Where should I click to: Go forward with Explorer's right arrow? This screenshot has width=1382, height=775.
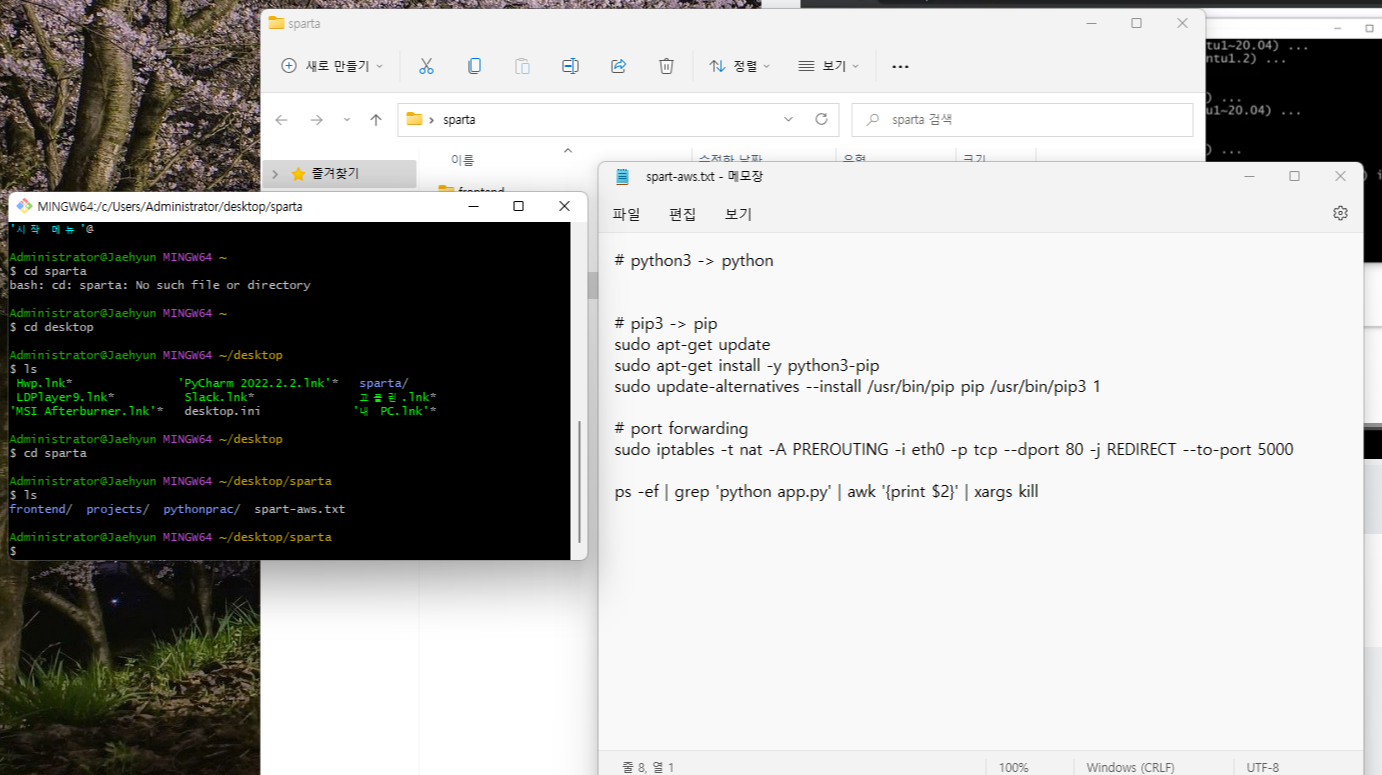tap(316, 120)
